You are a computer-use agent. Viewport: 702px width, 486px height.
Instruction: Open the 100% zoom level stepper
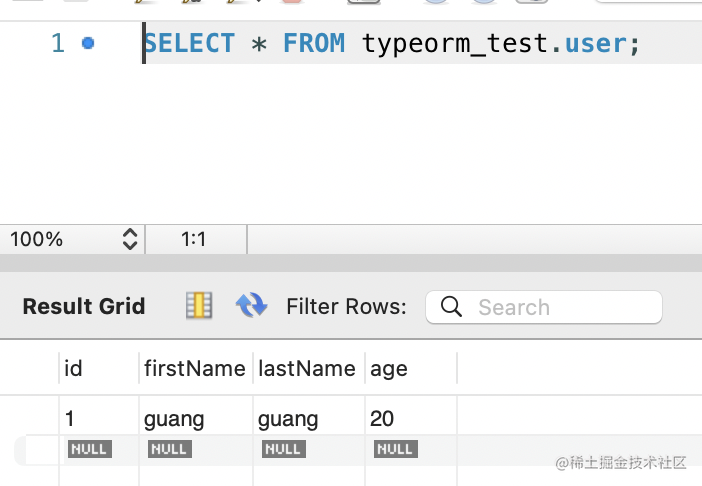coord(129,239)
